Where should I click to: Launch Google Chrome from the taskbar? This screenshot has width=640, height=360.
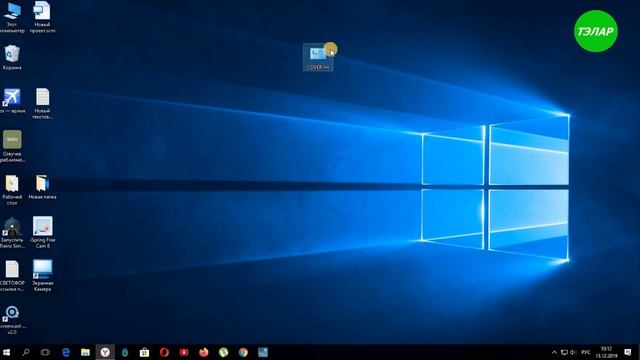coord(243,352)
